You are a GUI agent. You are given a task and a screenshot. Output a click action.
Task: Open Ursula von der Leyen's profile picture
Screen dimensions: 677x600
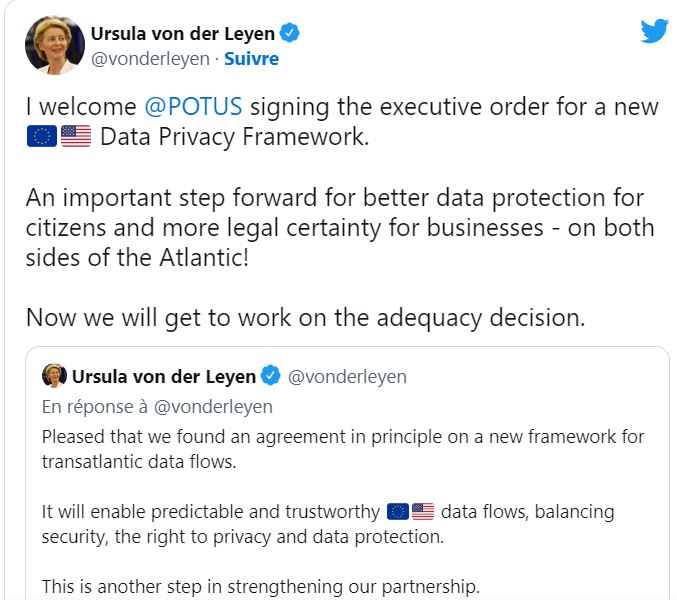(55, 45)
